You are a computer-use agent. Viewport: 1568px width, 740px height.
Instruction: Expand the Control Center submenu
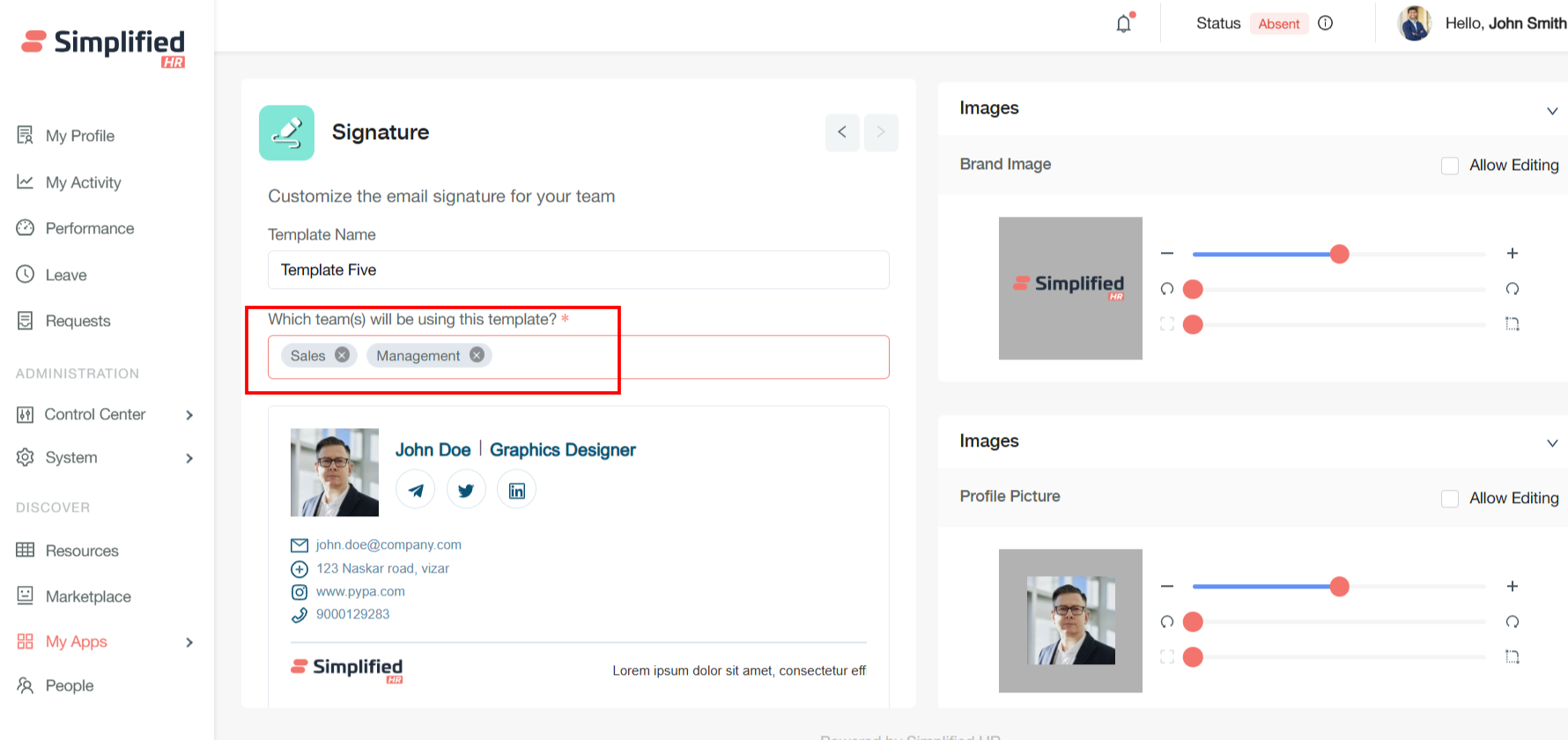tap(189, 415)
